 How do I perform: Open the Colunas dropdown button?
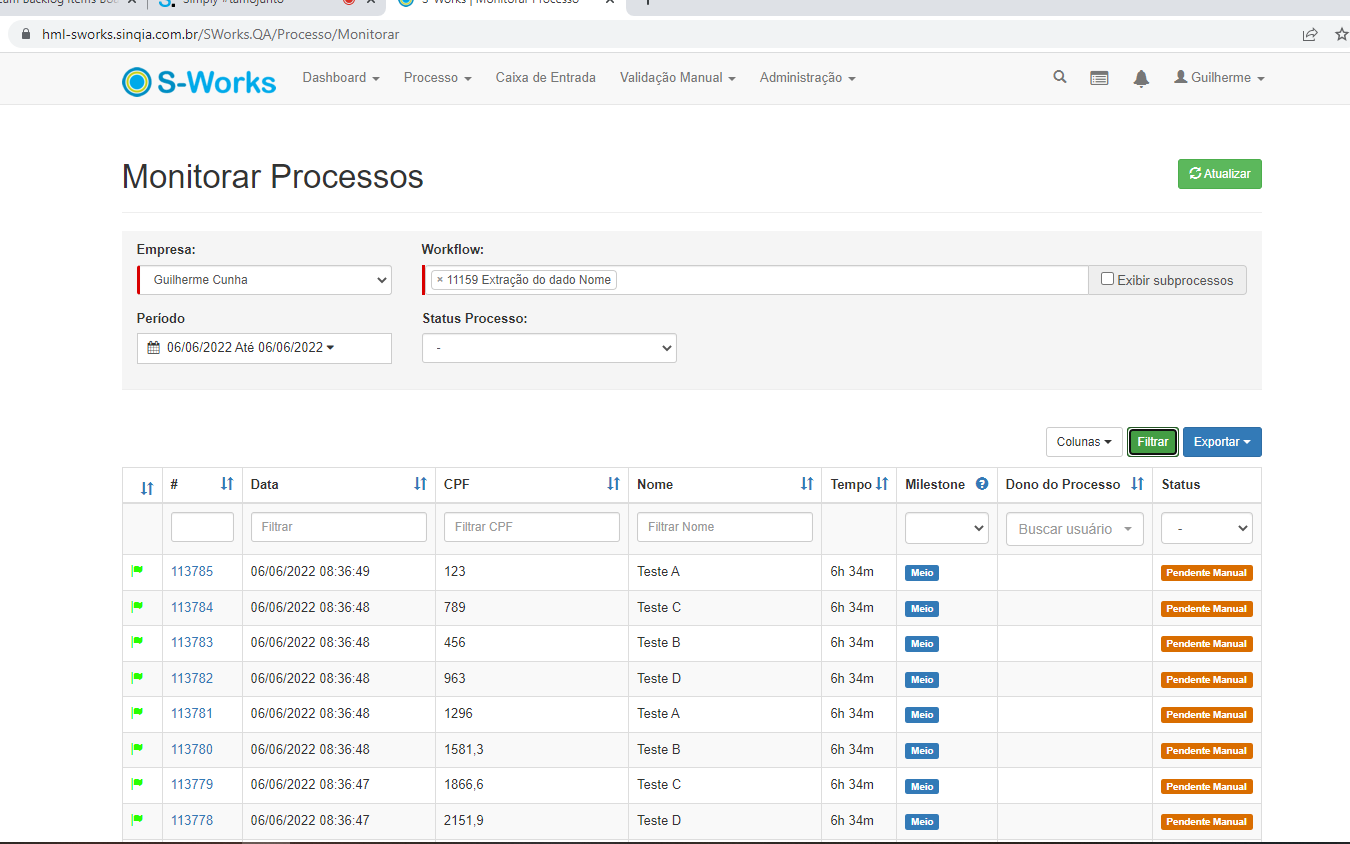coord(1083,442)
